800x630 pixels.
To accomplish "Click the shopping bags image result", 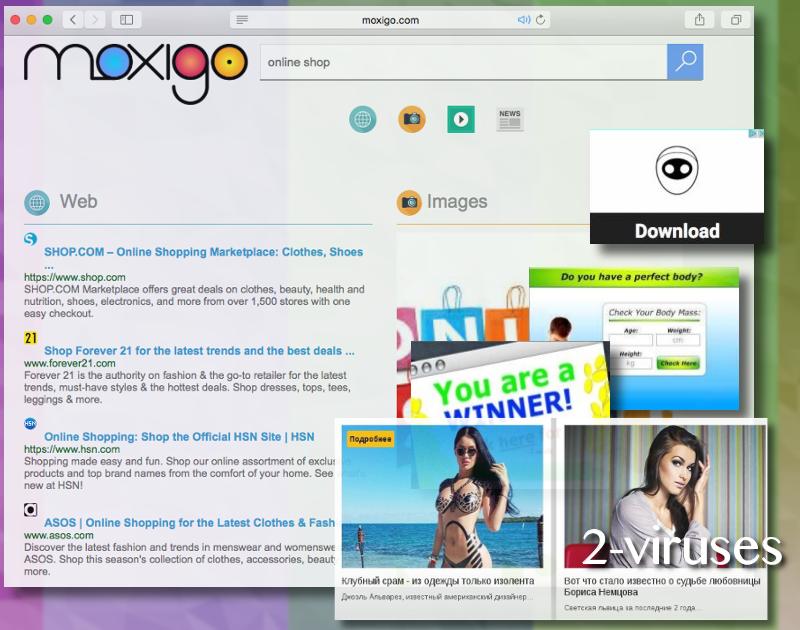I will pos(462,312).
